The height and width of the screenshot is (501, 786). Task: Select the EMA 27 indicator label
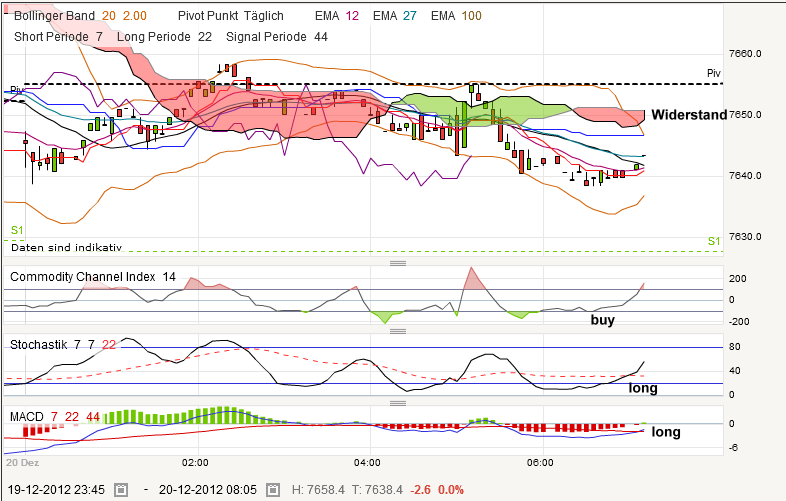pos(395,16)
